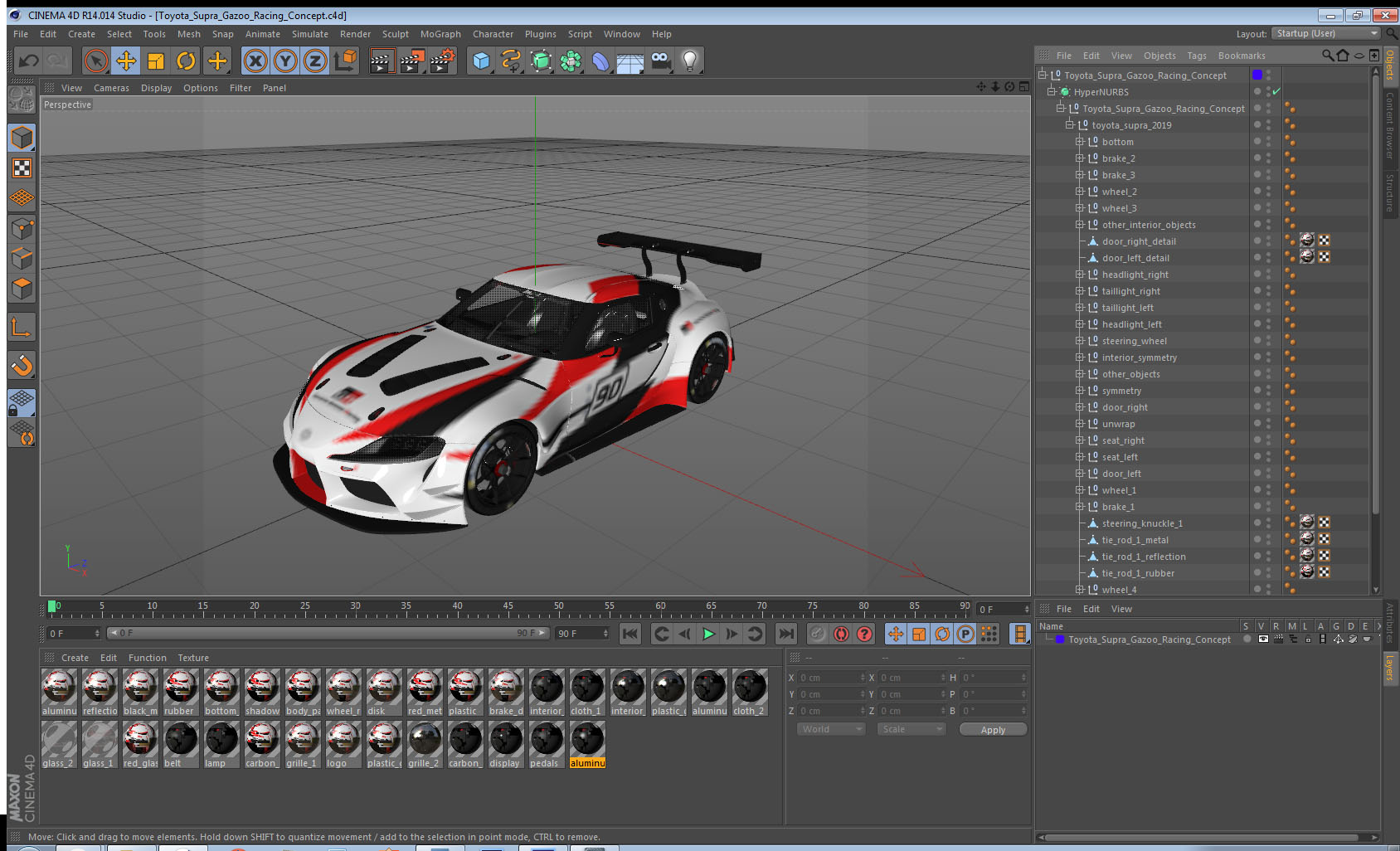The width and height of the screenshot is (1400, 851).
Task: Collapse the HyperNURBS object
Action: [x=1051, y=92]
